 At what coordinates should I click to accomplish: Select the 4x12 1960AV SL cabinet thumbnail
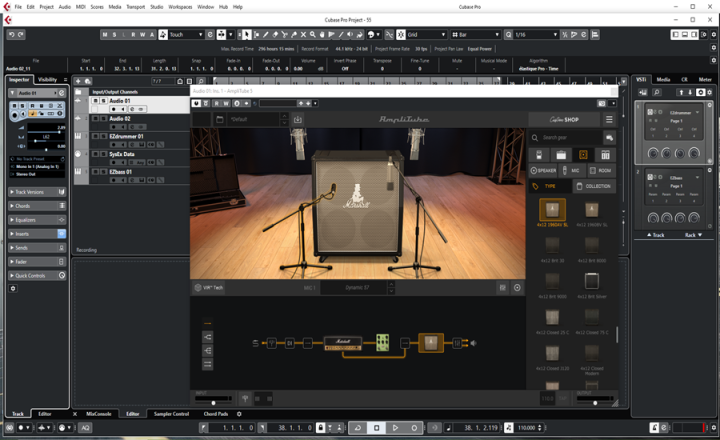tap(552, 210)
